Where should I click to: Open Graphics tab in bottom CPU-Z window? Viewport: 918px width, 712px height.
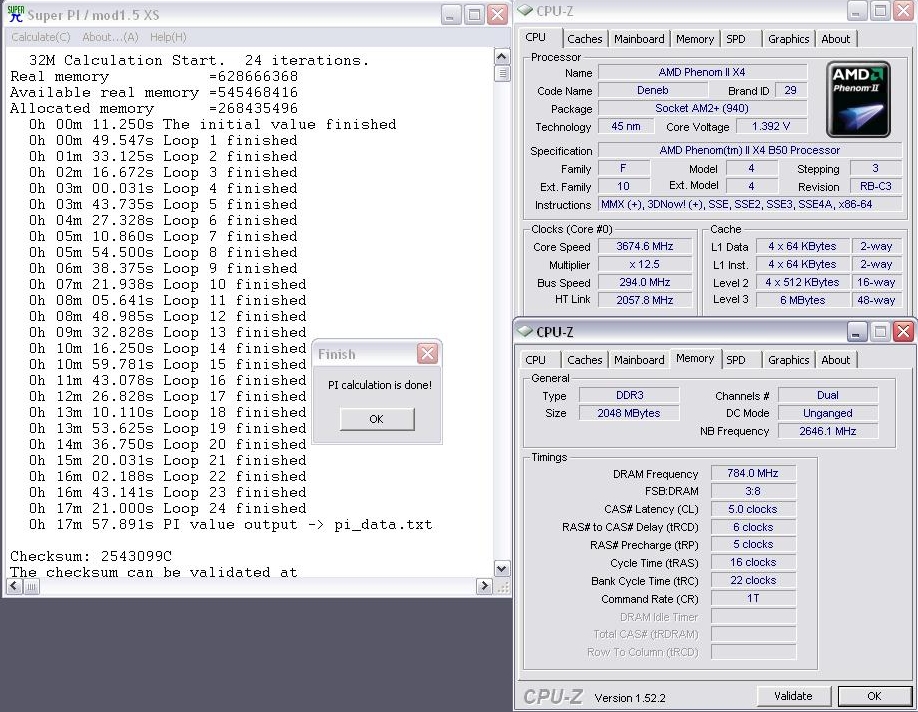[x=788, y=360]
